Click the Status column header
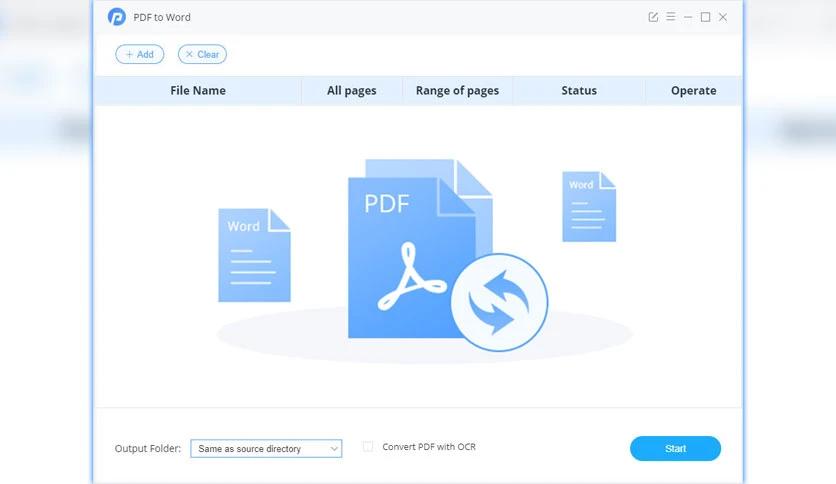 [x=579, y=91]
